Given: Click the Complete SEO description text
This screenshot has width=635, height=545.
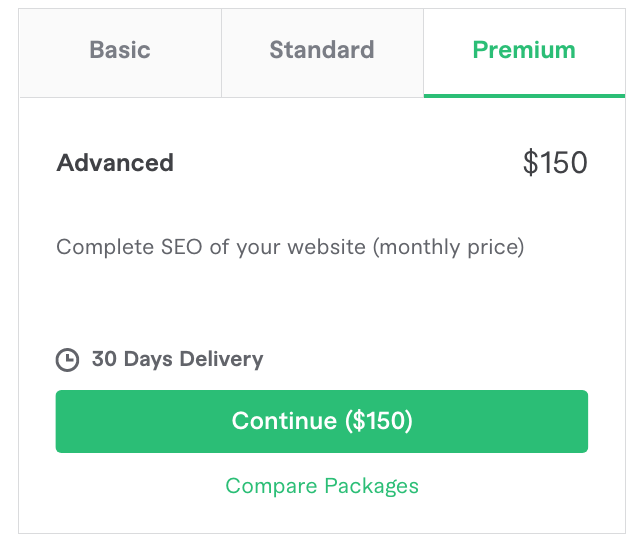Looking at the screenshot, I should pos(290,247).
